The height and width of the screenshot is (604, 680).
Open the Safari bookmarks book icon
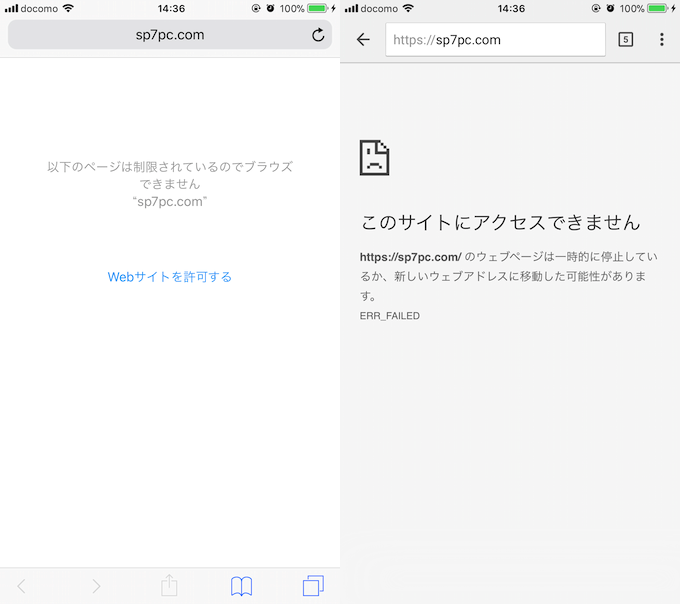tap(241, 586)
